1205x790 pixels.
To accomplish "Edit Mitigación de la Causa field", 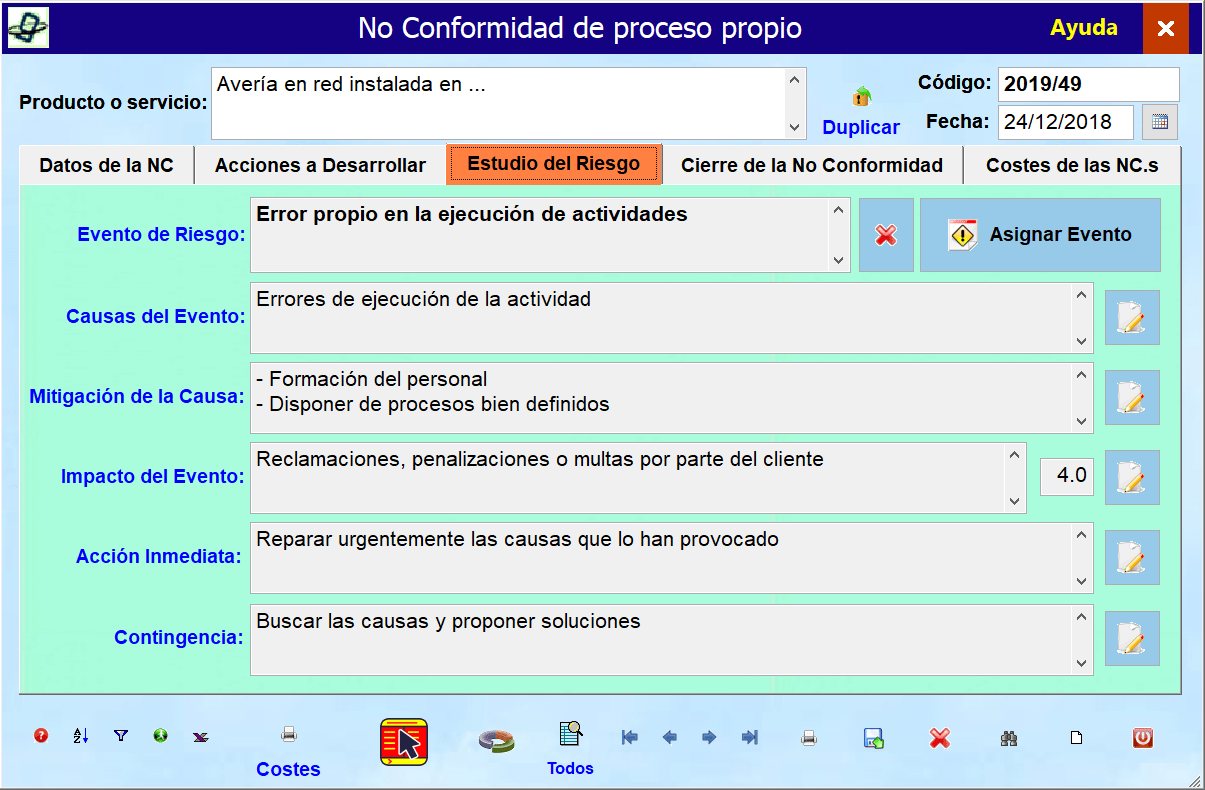I will (1132, 398).
